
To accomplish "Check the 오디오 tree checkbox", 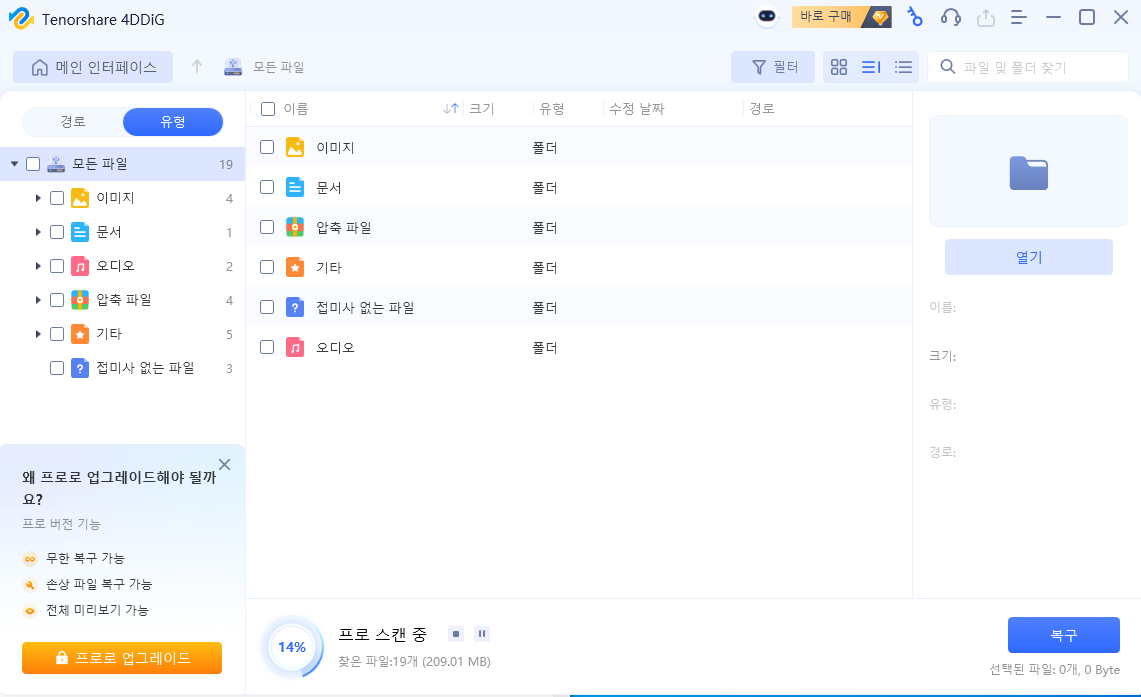I will 57,266.
